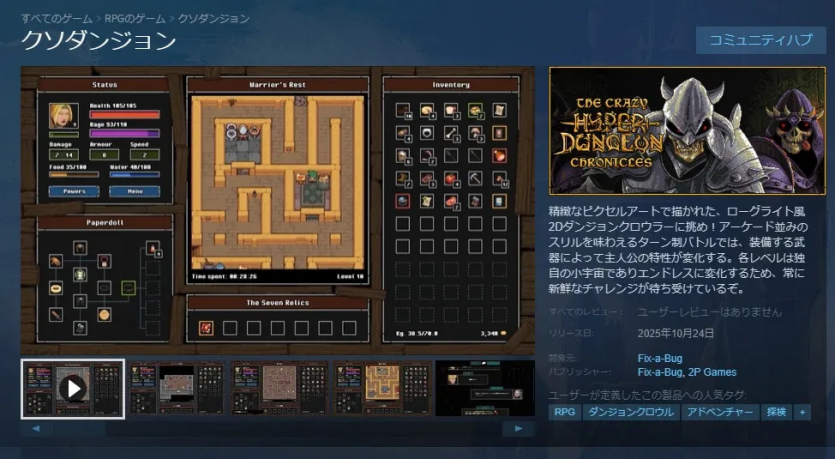Image resolution: width=835 pixels, height=459 pixels.
Task: View the fifth thumbnail with the dark dialogue scene
Action: (x=484, y=388)
